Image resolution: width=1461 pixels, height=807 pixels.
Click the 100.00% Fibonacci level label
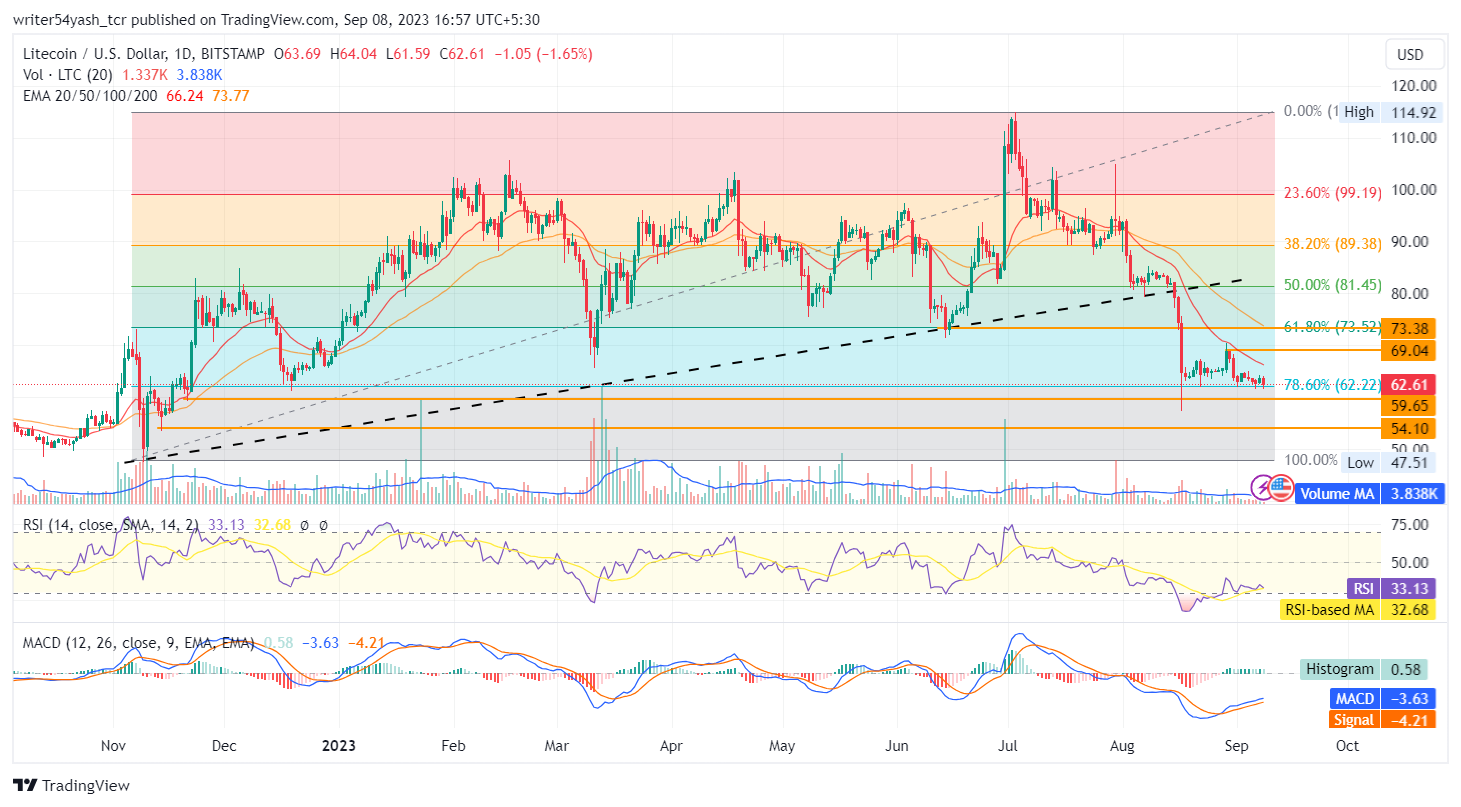pos(1311,460)
